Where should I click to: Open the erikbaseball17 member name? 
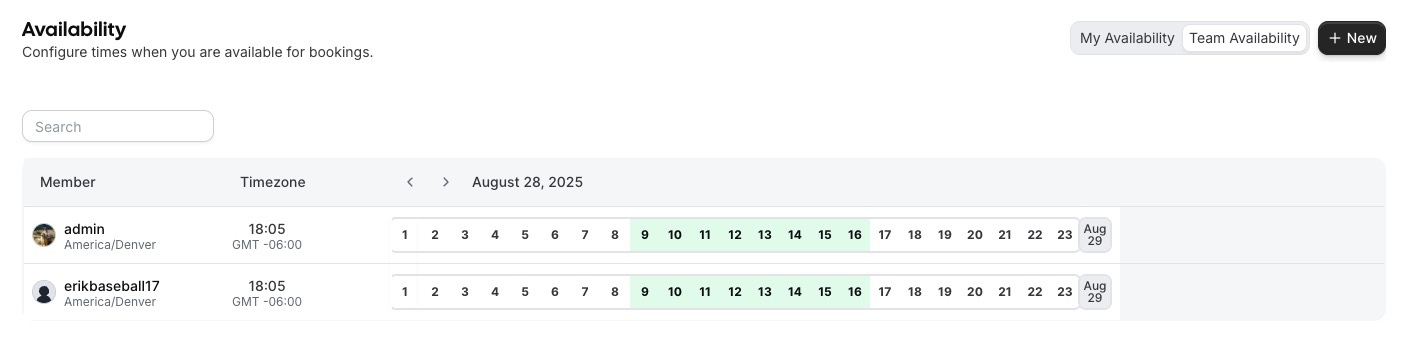pyautogui.click(x=112, y=286)
